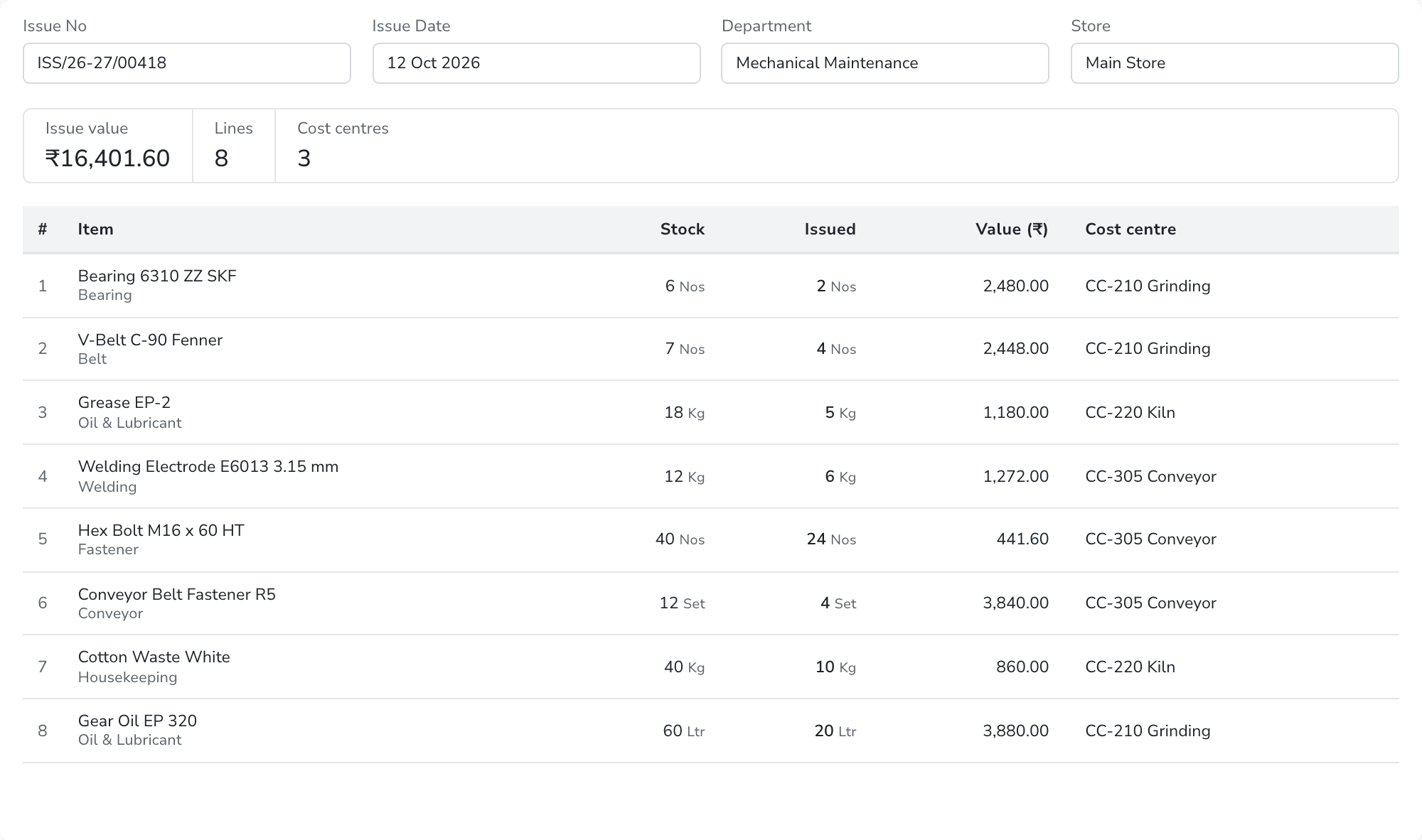Image resolution: width=1422 pixels, height=840 pixels.
Task: Click stock 18 Kg for Grease EP-2
Action: point(684,413)
